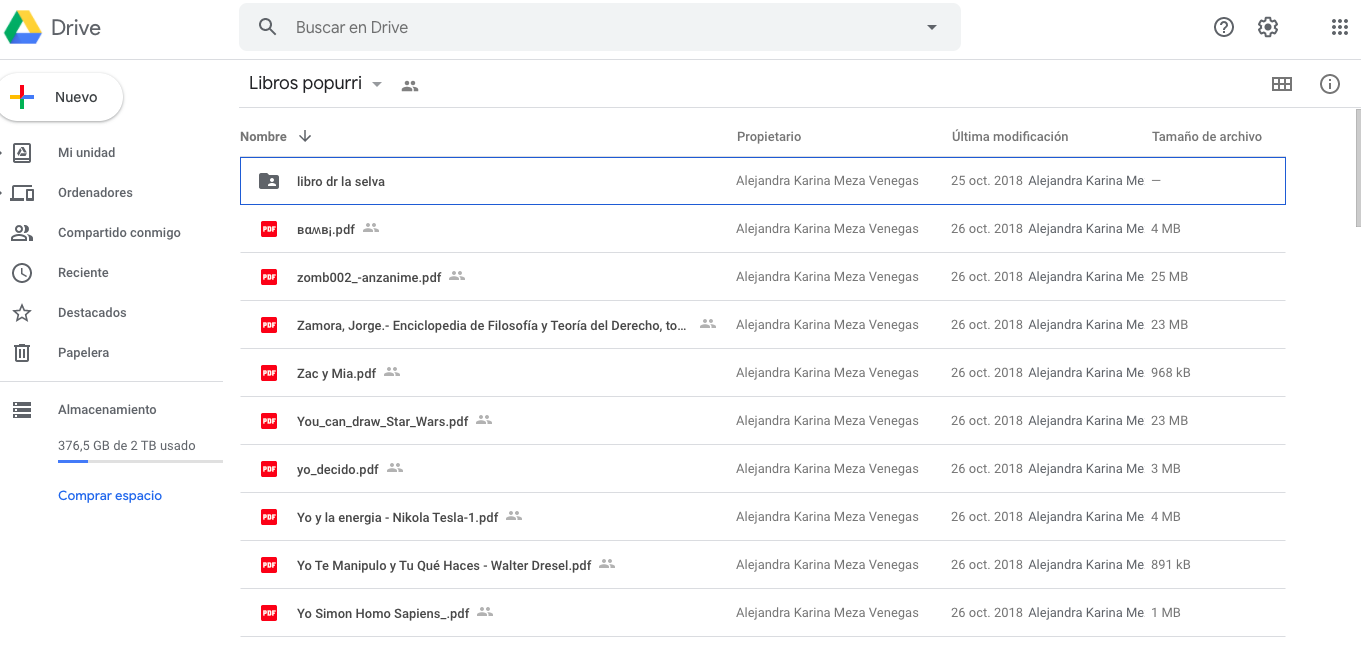Viewport: 1361px width, 646px height.
Task: Click PDF icon of Zac y Mia.pdf
Action: tap(269, 373)
